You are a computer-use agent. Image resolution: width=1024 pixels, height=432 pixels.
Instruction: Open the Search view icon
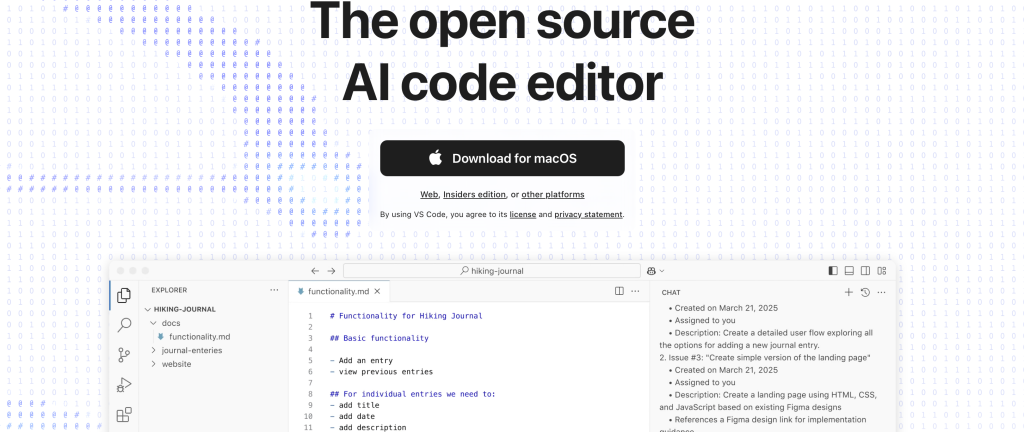click(x=124, y=325)
